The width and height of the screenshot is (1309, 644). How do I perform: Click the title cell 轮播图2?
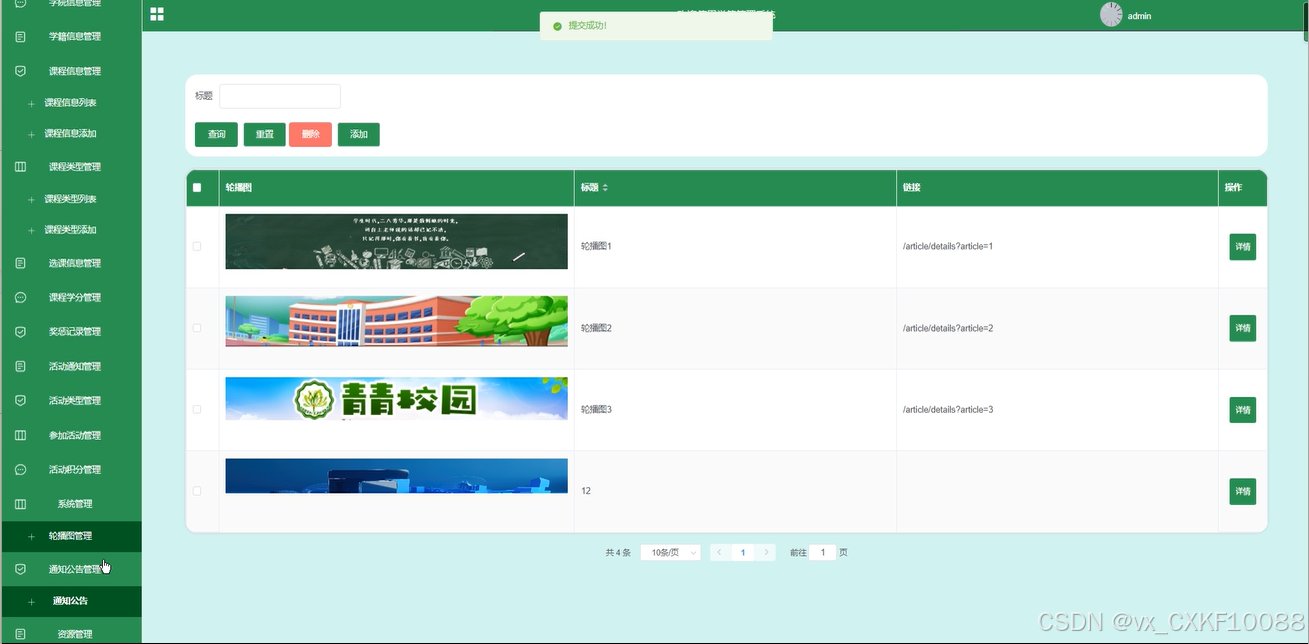tap(596, 328)
